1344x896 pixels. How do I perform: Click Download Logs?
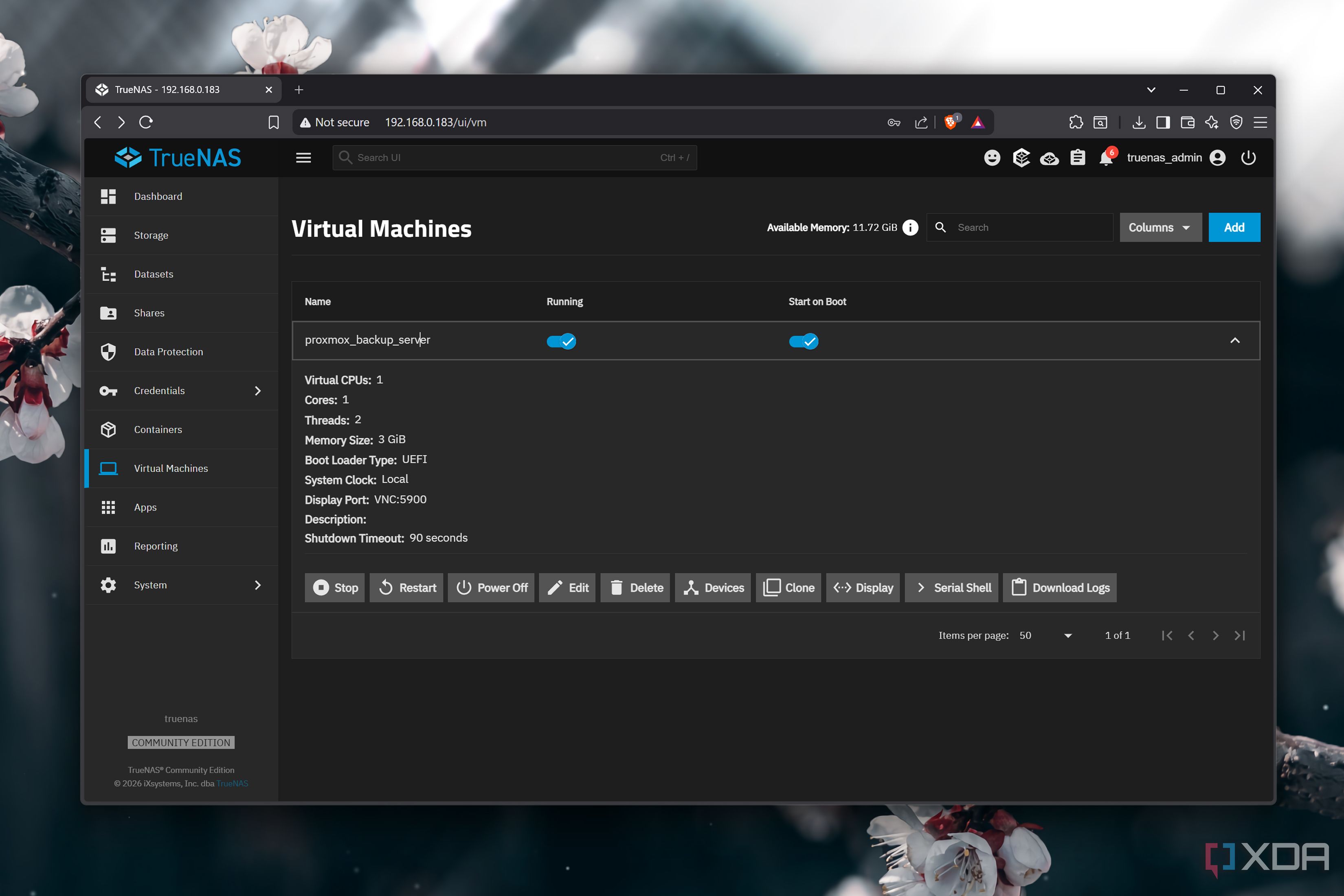coord(1060,587)
